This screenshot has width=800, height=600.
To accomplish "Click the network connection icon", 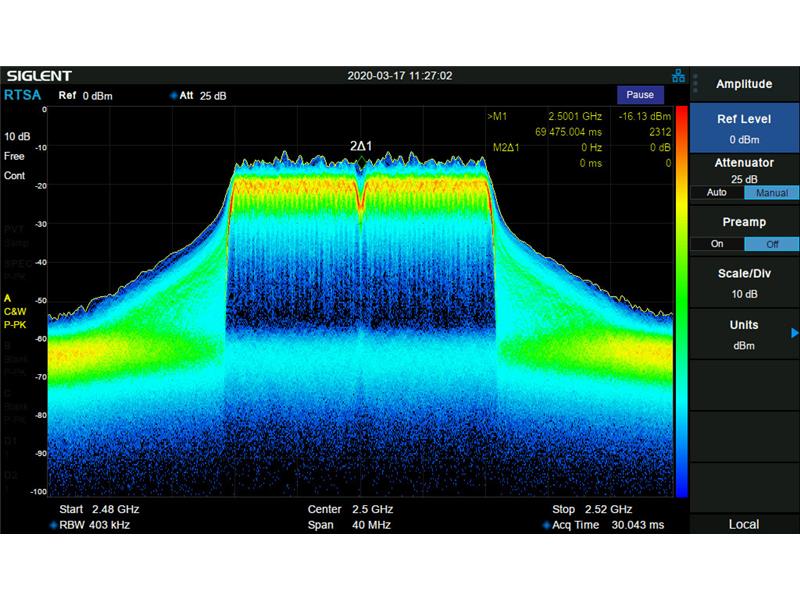I will pyautogui.click(x=678, y=76).
